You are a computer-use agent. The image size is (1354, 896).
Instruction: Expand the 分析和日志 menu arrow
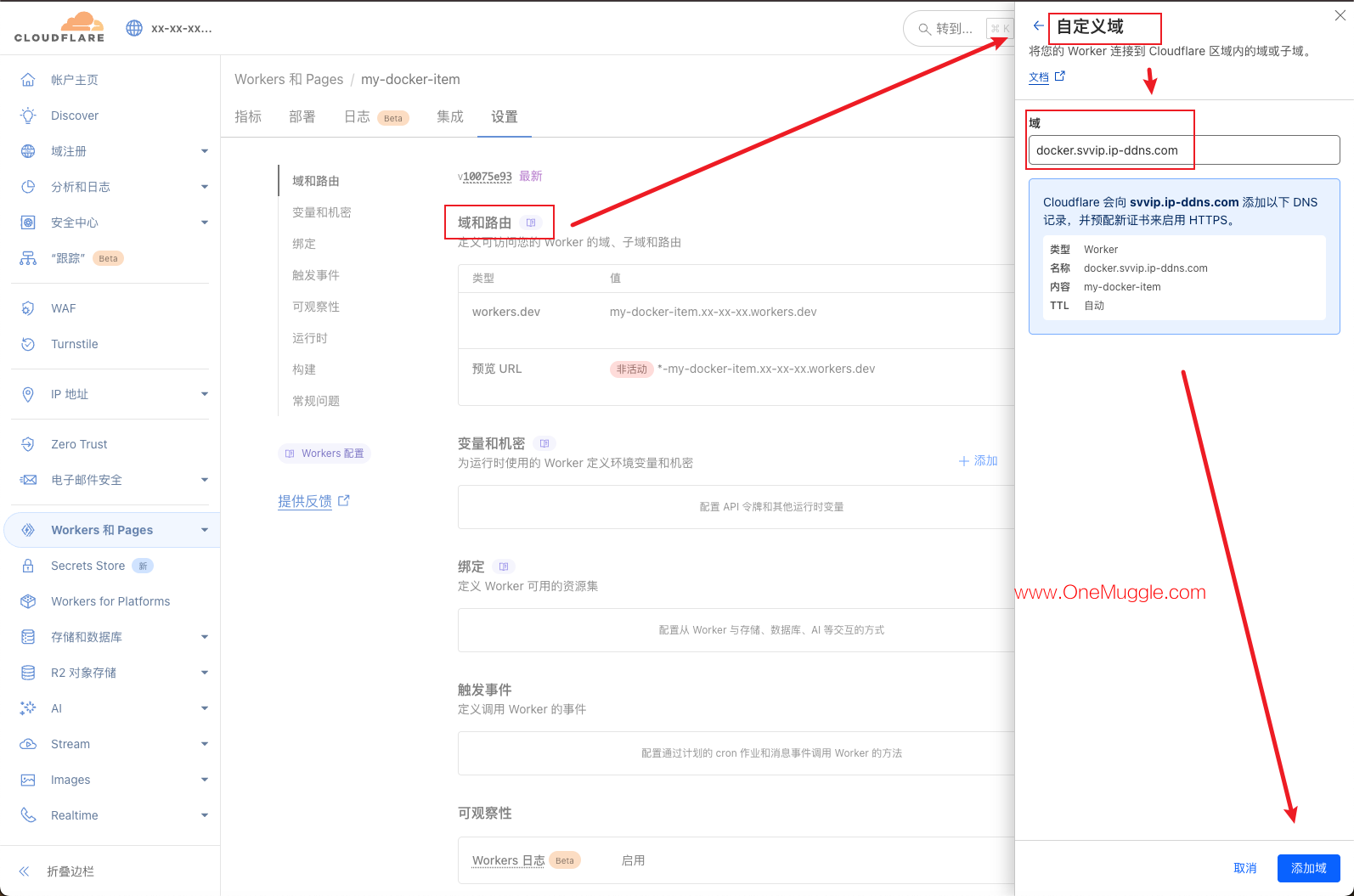[205, 187]
